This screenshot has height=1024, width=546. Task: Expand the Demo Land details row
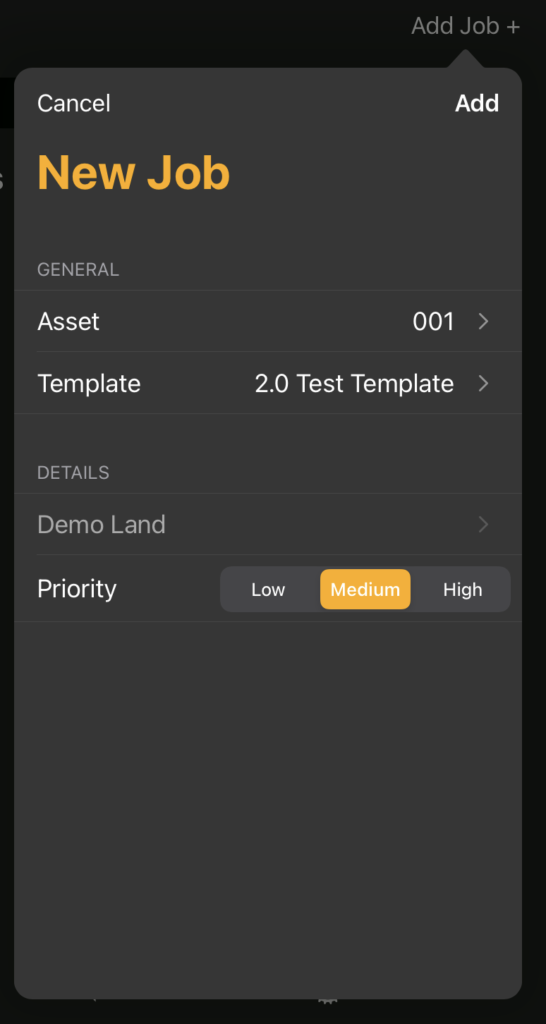pyautogui.click(x=268, y=524)
